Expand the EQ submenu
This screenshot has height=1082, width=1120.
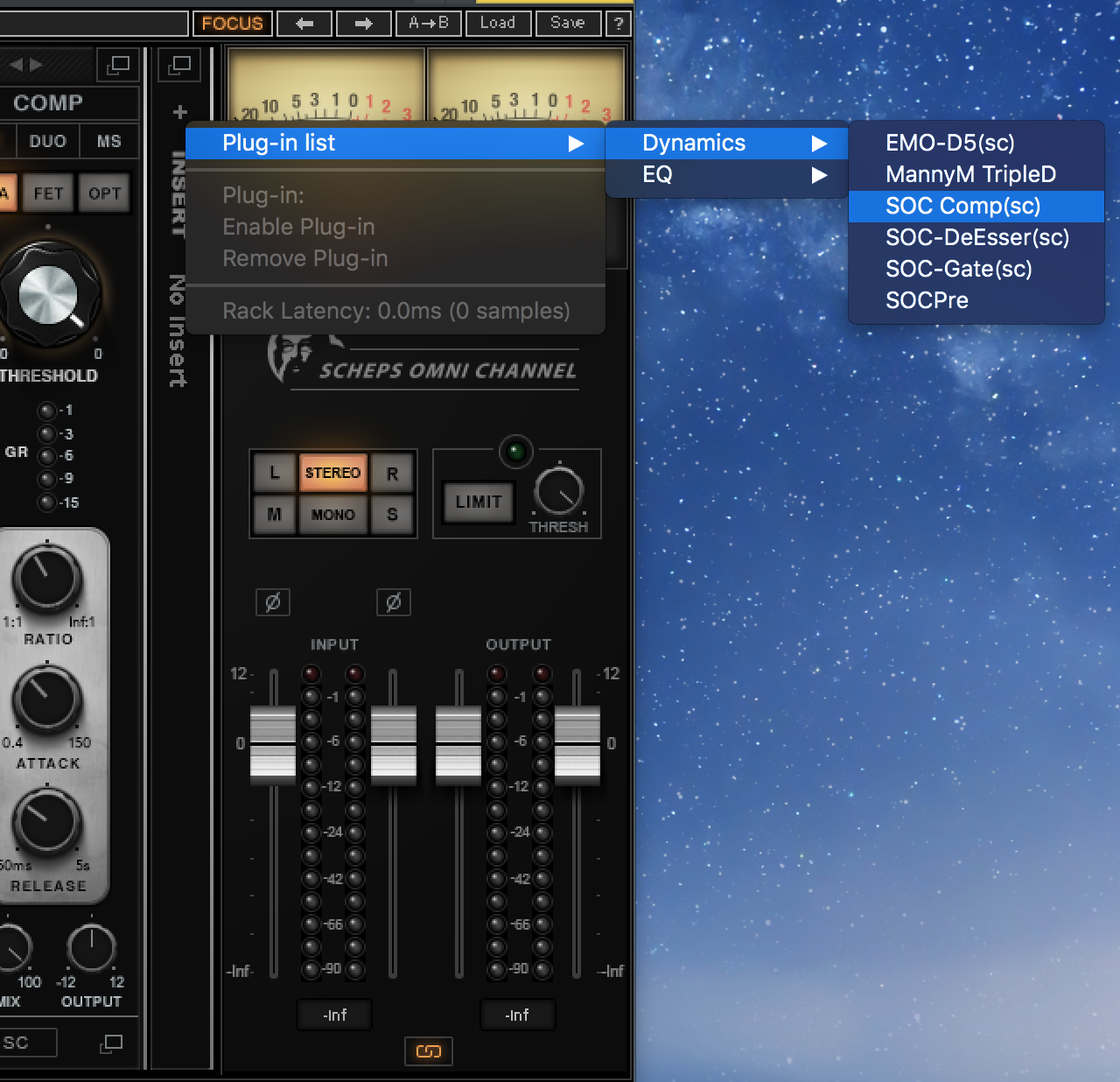click(x=727, y=174)
